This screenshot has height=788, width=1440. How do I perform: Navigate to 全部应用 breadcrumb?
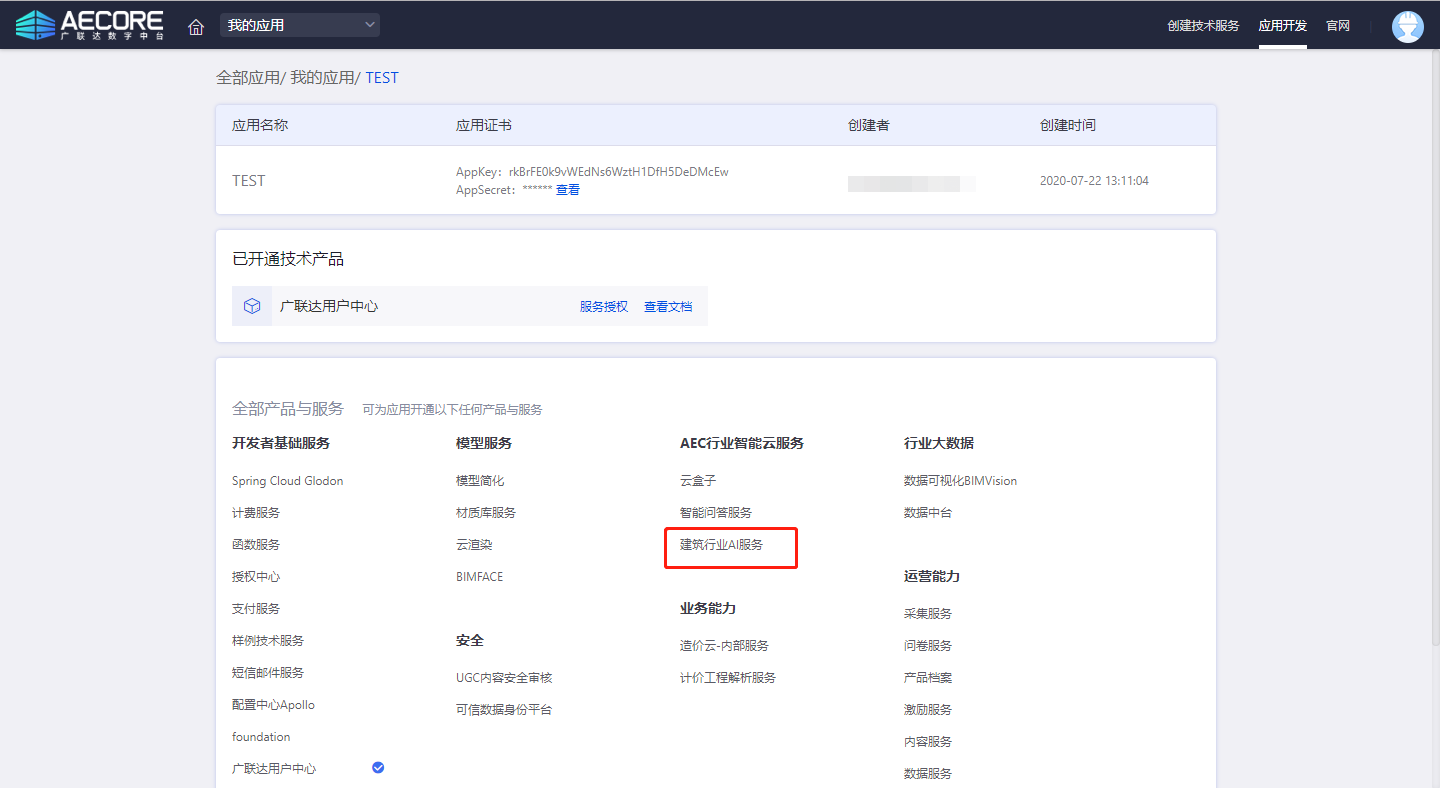[x=247, y=78]
